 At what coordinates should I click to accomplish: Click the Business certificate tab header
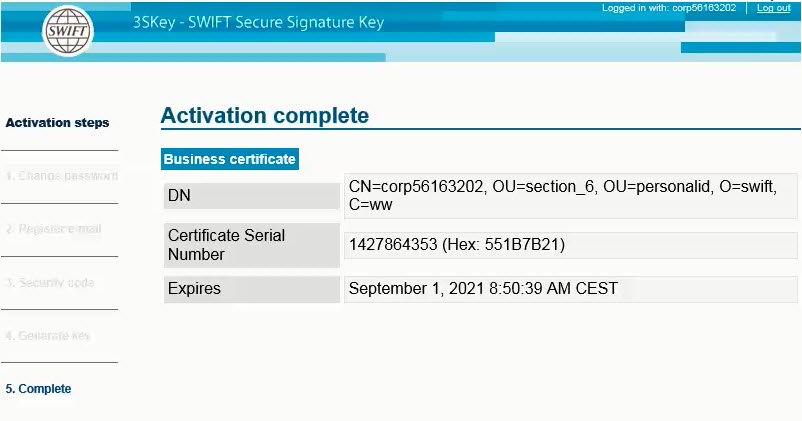230,159
